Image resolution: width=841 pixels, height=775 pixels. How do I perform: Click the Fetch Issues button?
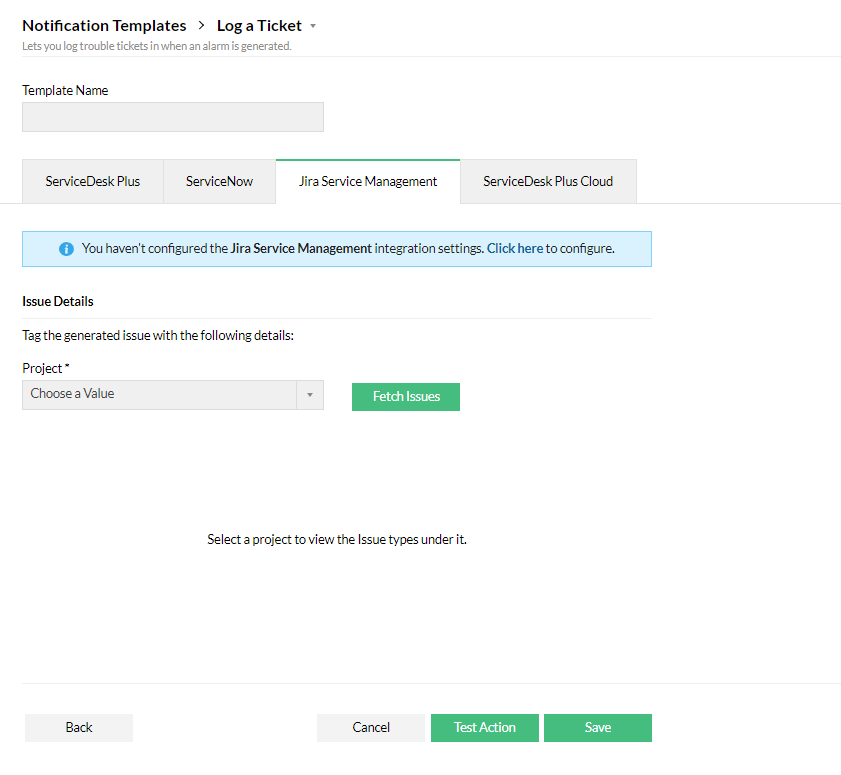click(406, 397)
